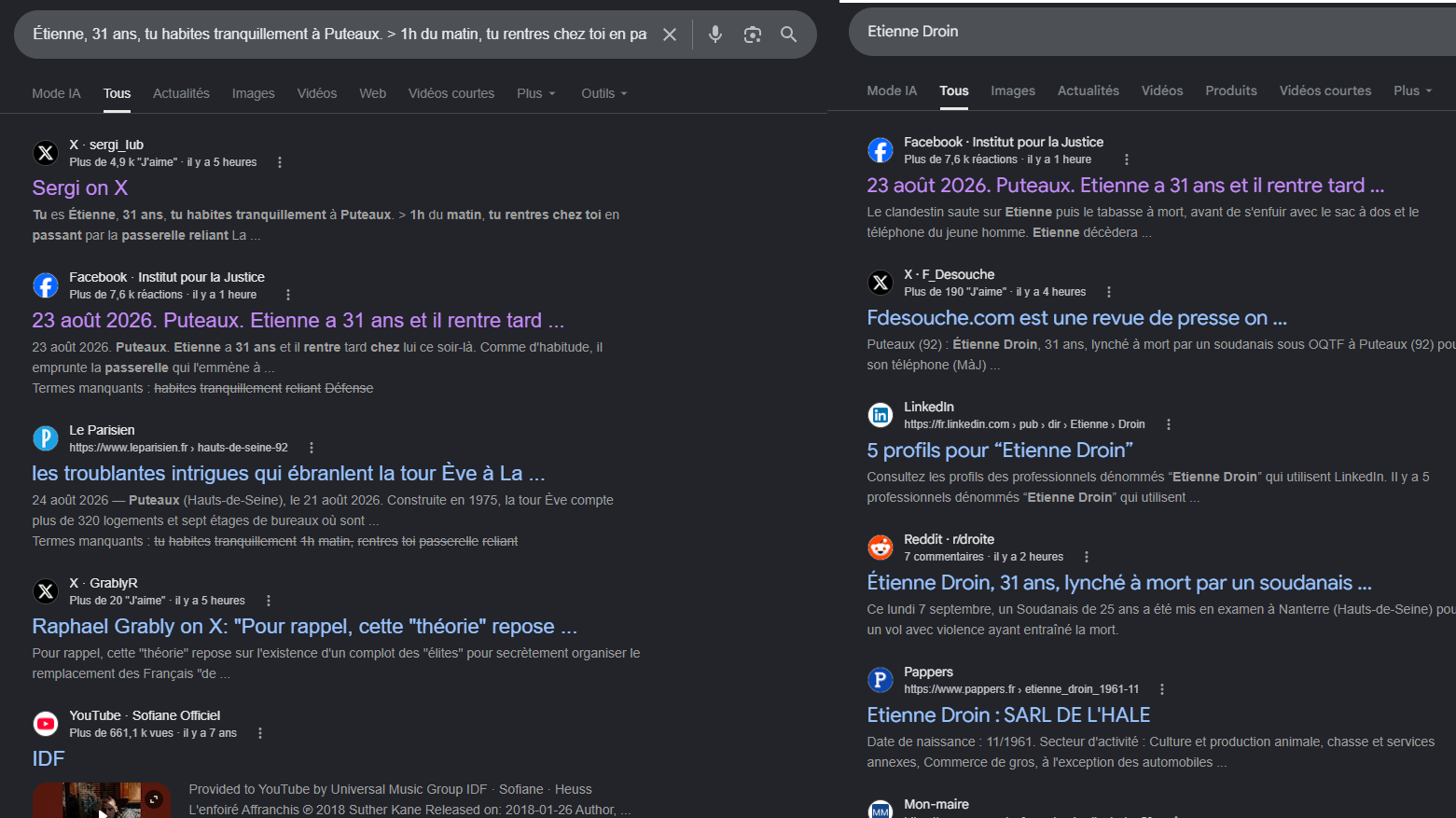Click the magnifying glass search icon
1456x818 pixels.
point(788,35)
